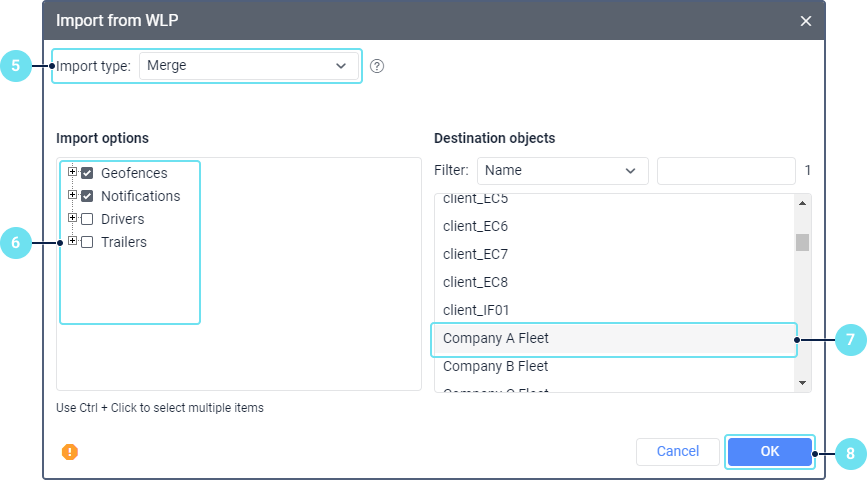867x480 pixels.
Task: Open the Import type dropdown
Action: [249, 66]
